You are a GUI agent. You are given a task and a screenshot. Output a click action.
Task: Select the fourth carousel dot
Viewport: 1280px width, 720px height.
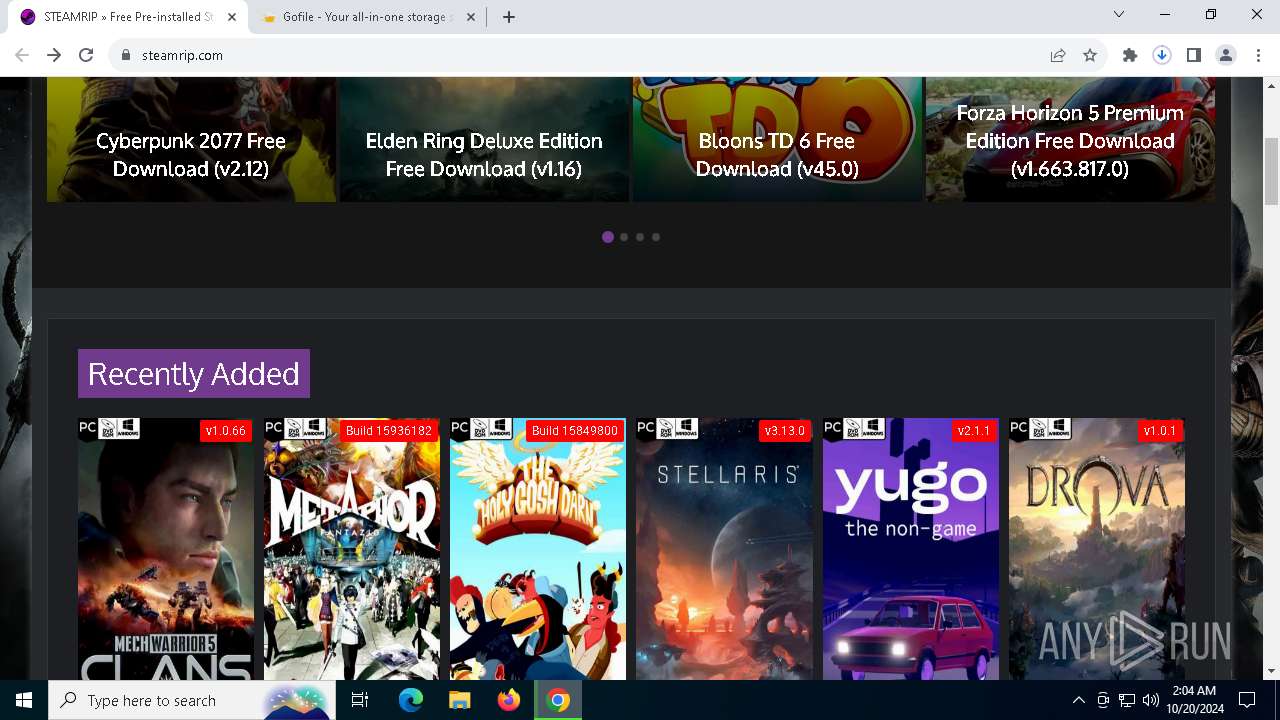(x=656, y=237)
